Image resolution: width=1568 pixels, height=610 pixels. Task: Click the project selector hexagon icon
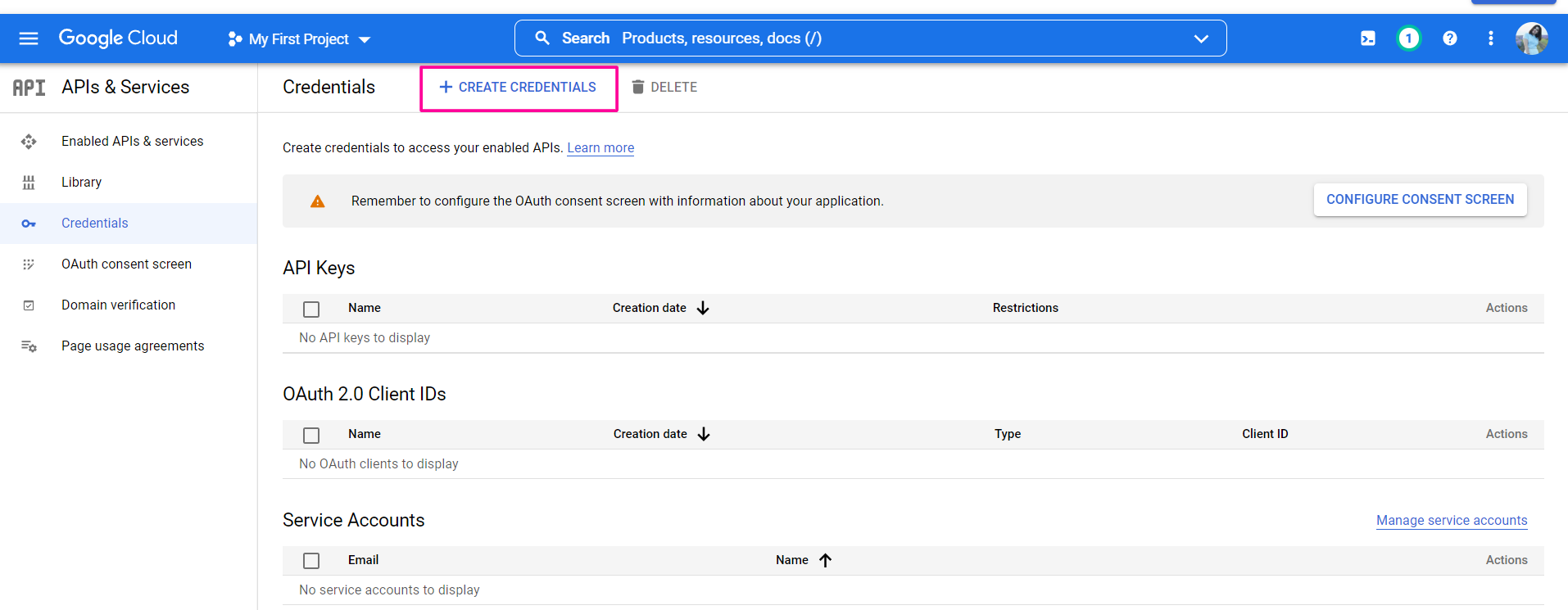click(x=234, y=38)
